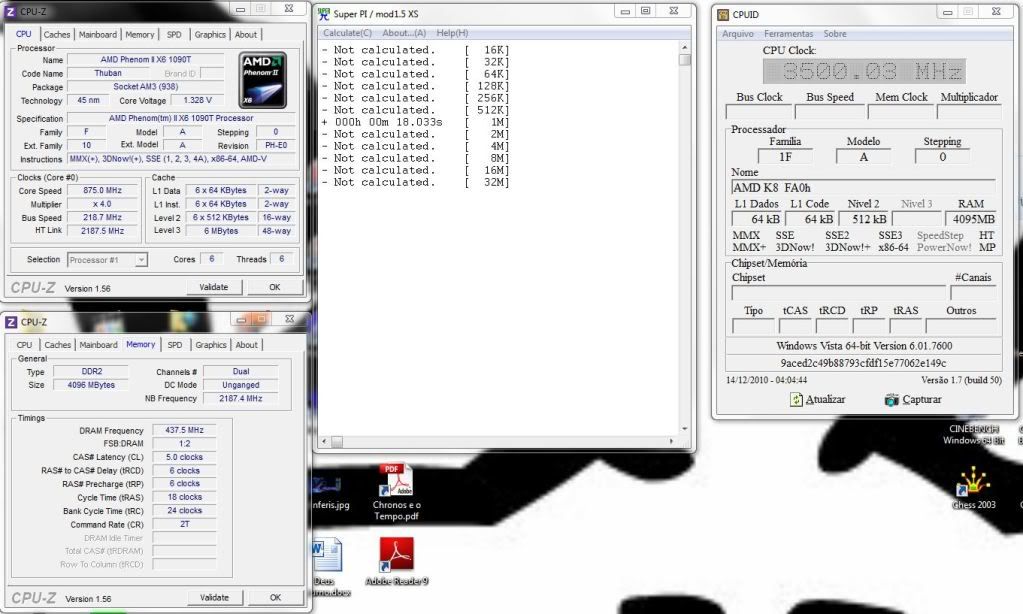Click Validate in the memory CPU-Z window

[214, 598]
